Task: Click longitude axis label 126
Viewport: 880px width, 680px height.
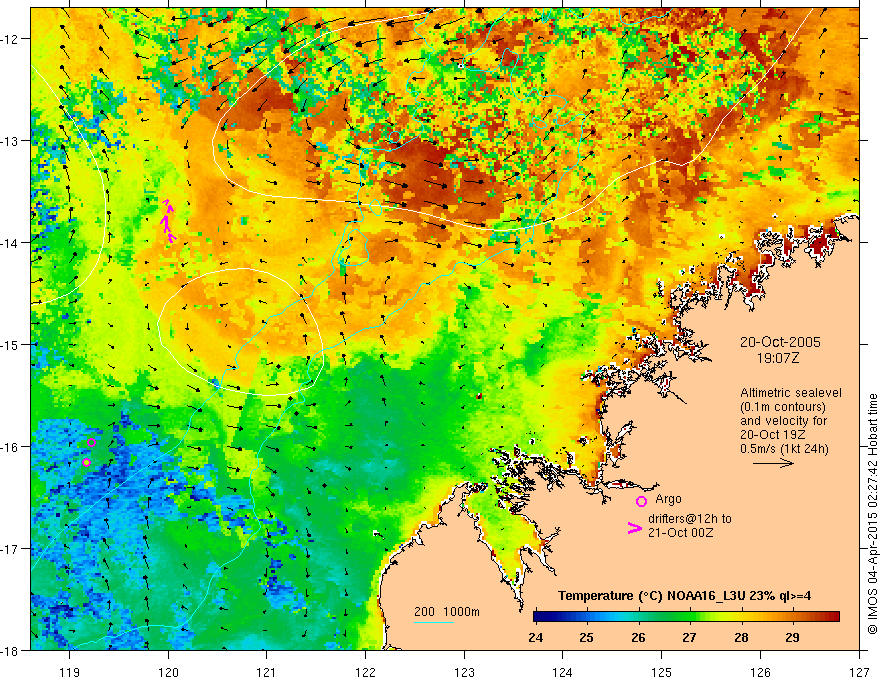Action: tap(760, 672)
